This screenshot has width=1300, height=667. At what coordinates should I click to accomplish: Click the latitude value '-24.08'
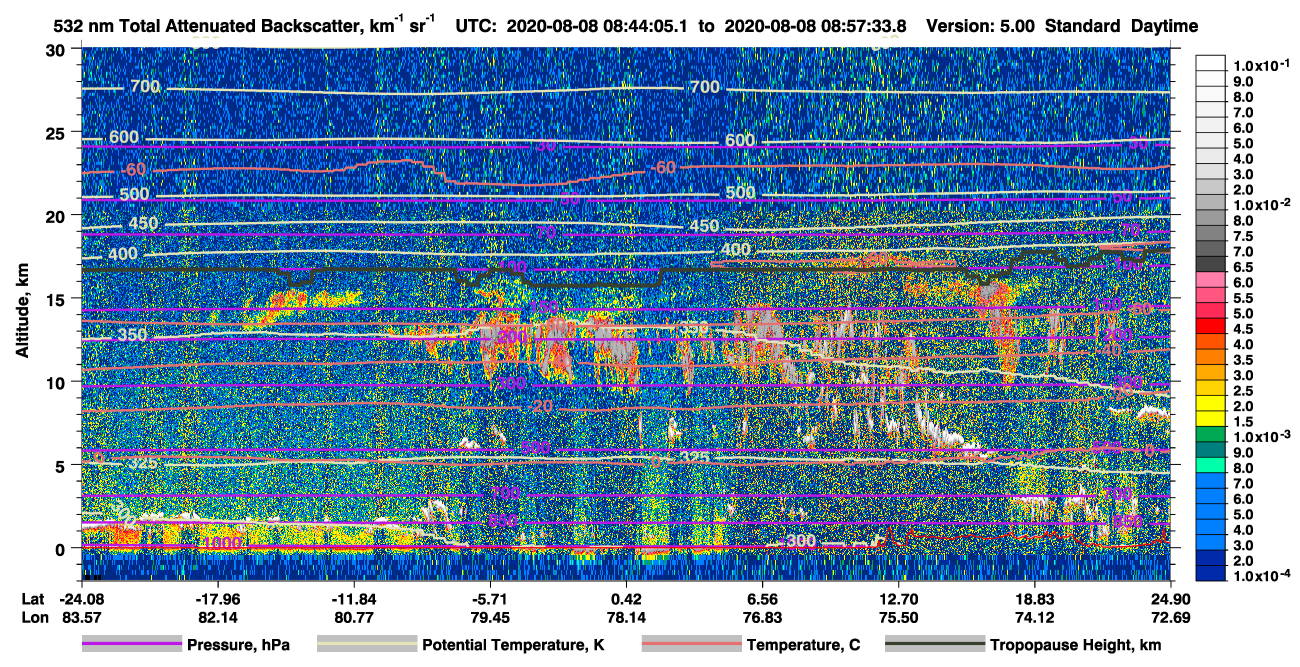[81, 599]
